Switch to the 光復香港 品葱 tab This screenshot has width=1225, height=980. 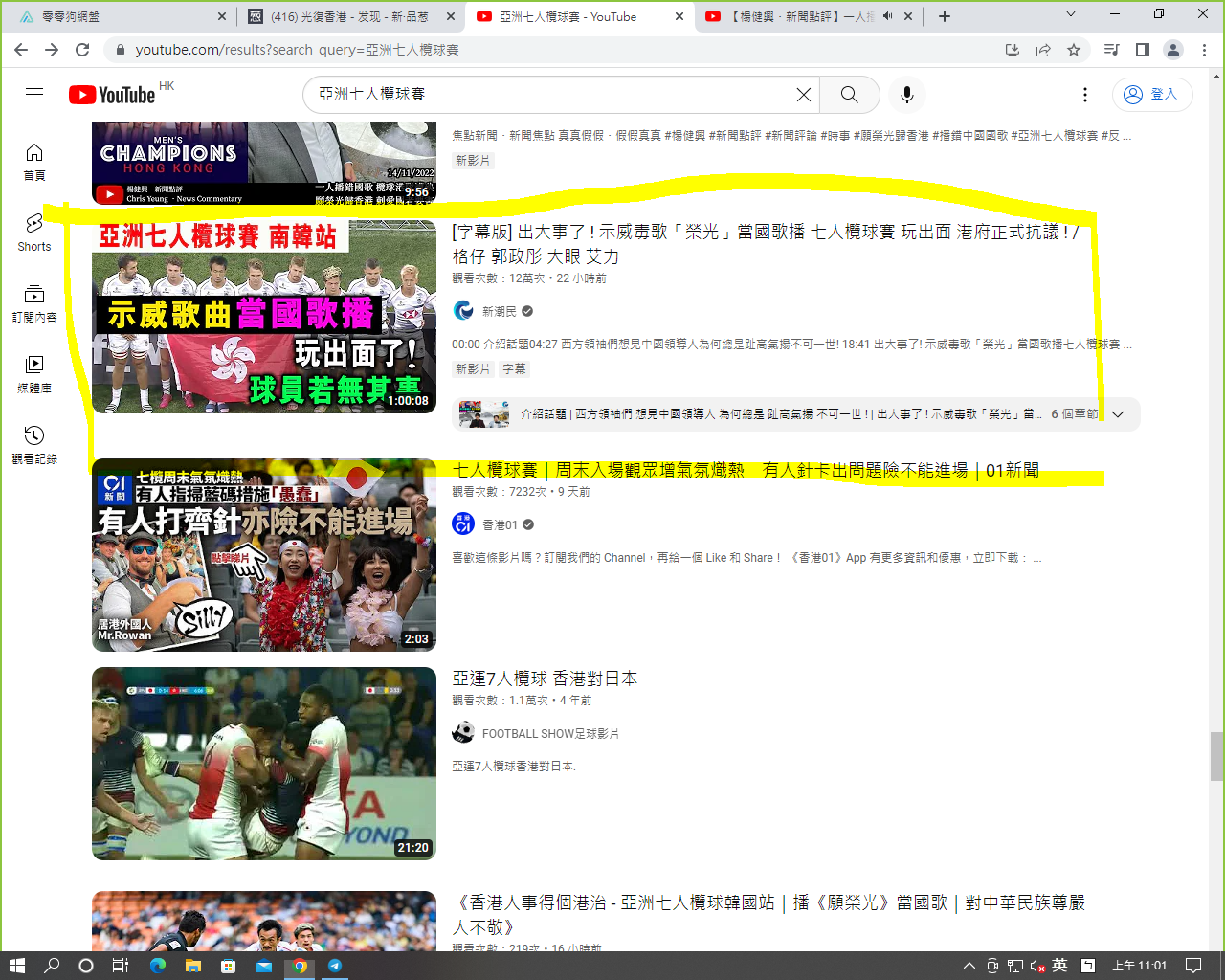349,16
